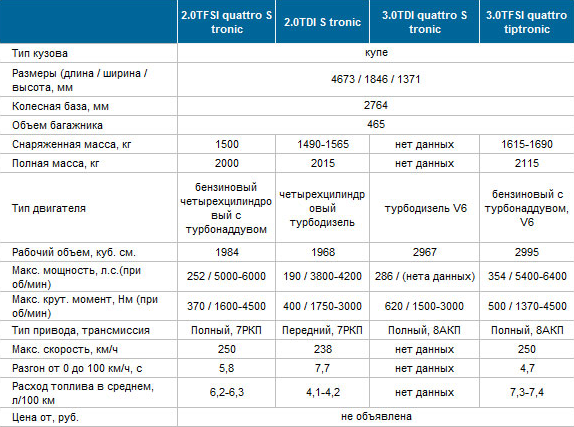This screenshot has height=427, width=574.
Task: Click the Тип кузова row label
Action: coord(40,53)
